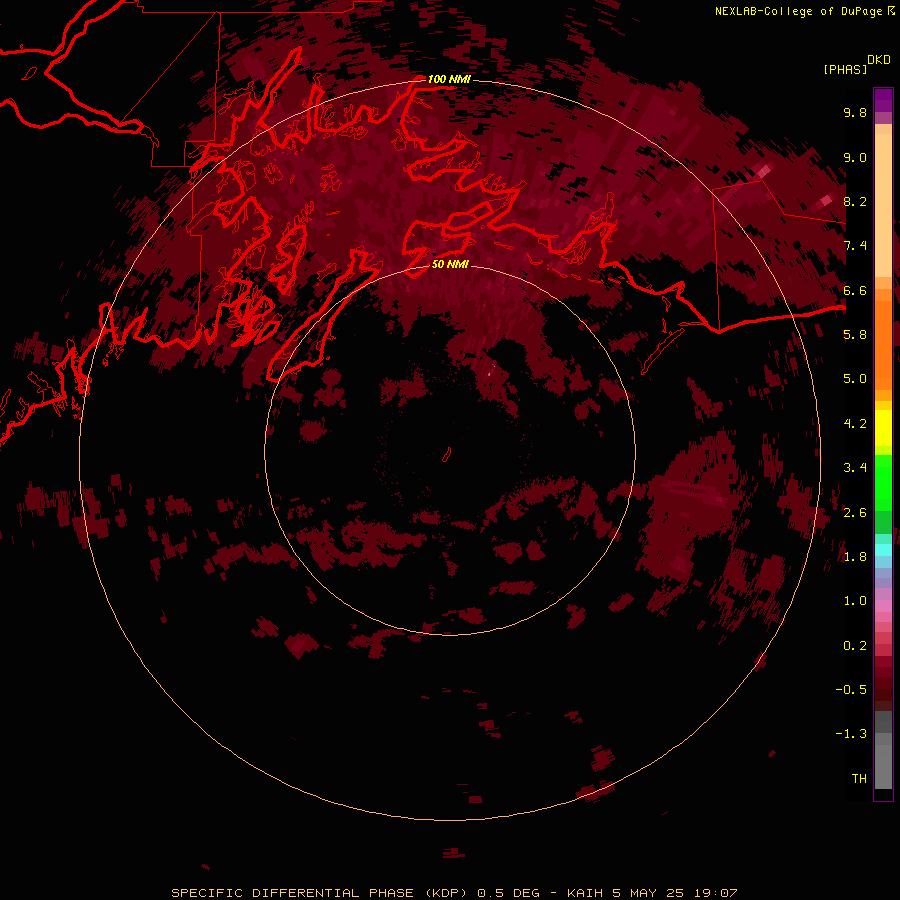Click the 9.8 value on the color scale
Viewport: 900px width, 900px height.
855,112
